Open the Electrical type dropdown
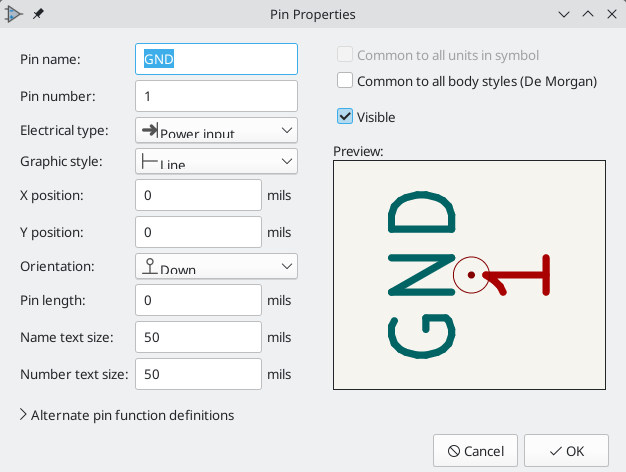626x472 pixels. pos(216,130)
